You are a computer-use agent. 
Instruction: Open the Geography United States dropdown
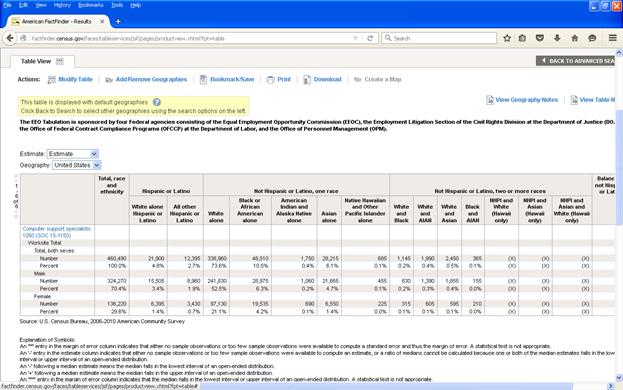77,165
